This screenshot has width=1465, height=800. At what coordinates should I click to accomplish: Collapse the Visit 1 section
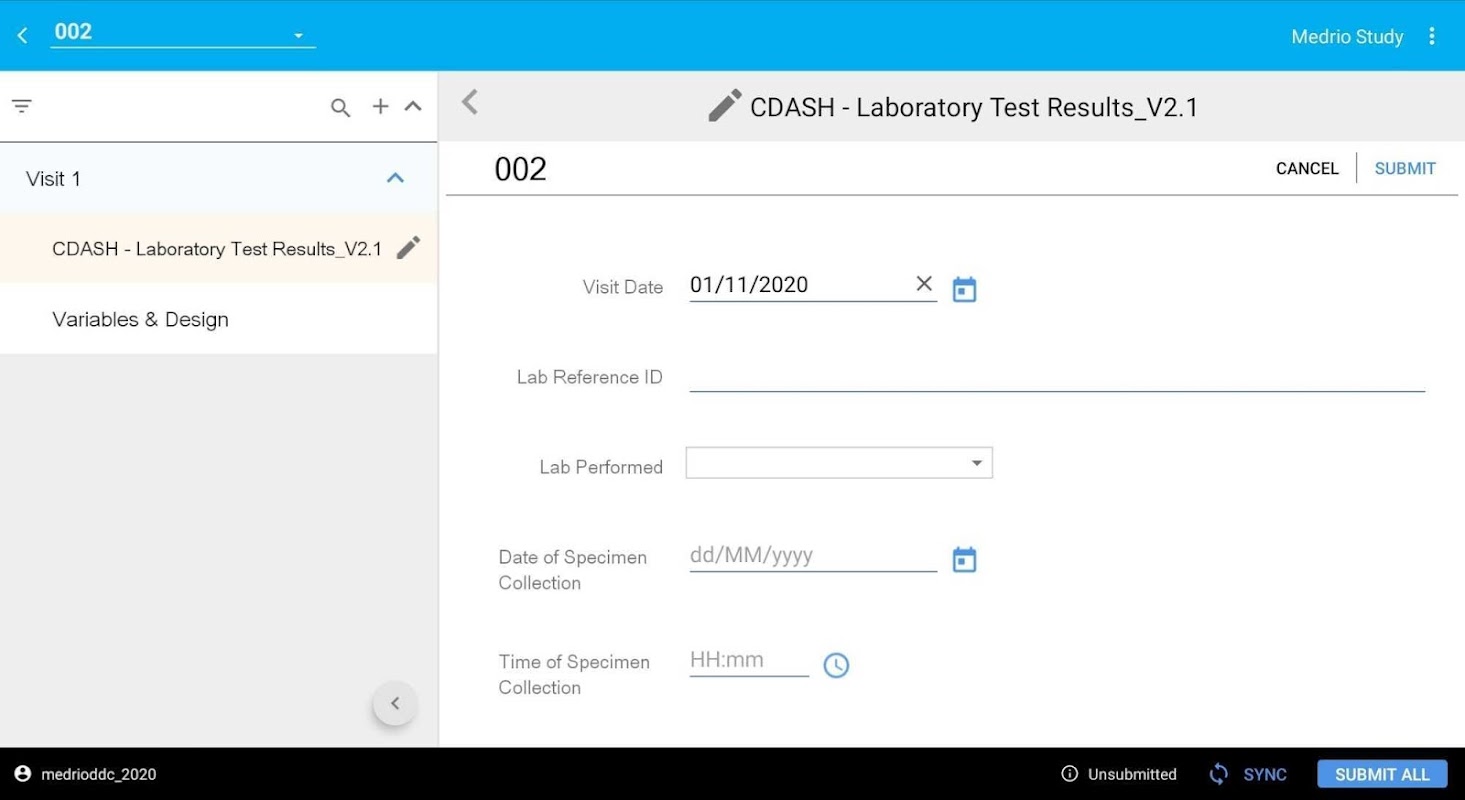pyautogui.click(x=395, y=178)
